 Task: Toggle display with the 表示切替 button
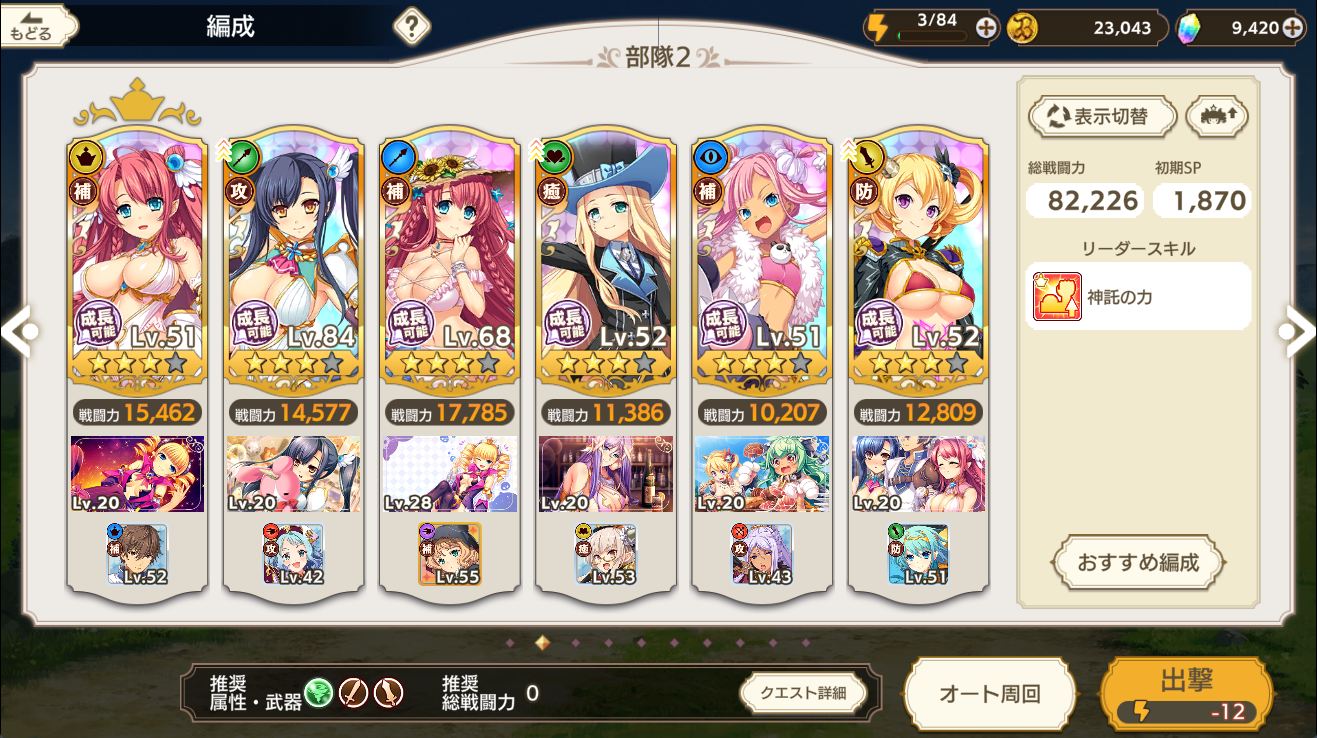[x=1101, y=116]
